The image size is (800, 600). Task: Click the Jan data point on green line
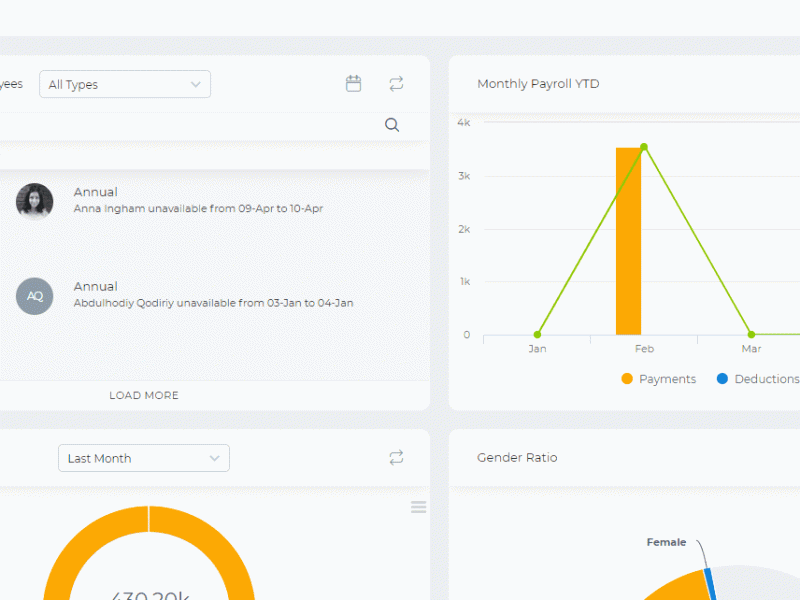click(537, 335)
